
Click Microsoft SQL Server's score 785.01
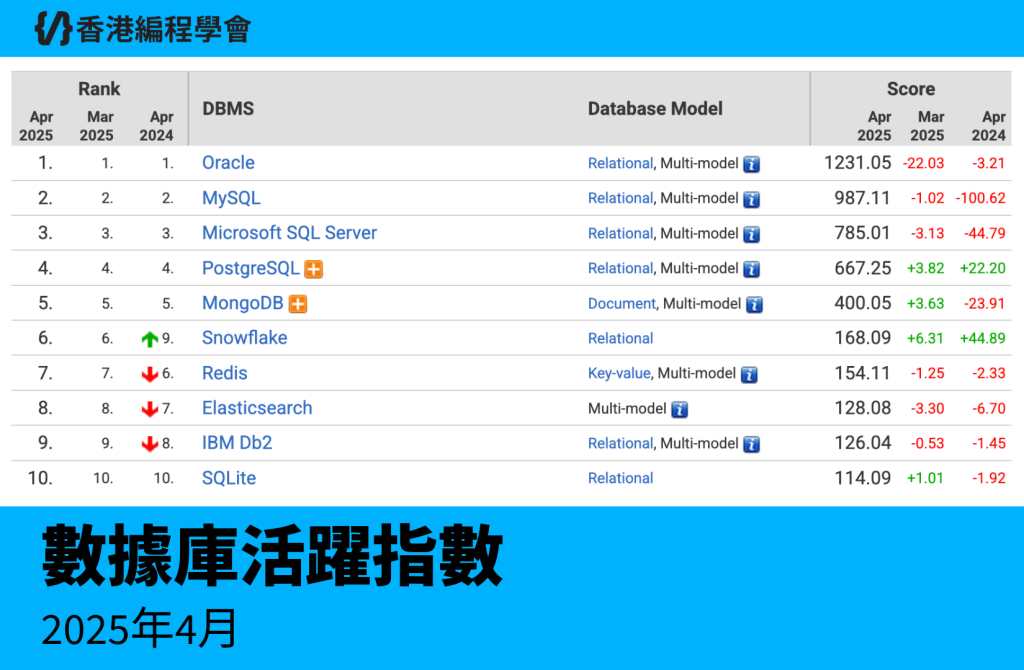coord(863,233)
